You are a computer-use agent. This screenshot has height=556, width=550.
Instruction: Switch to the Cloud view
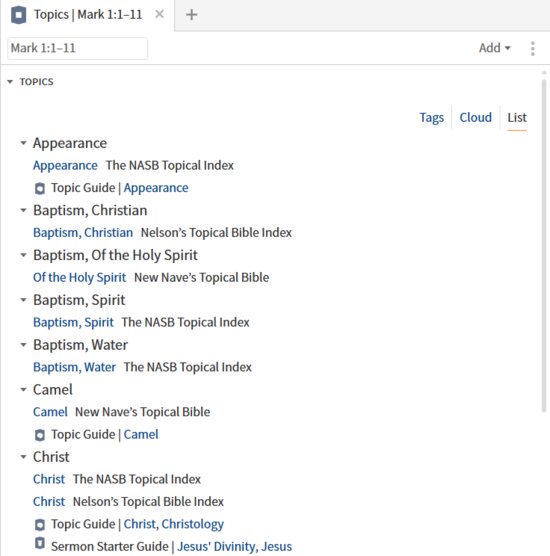click(476, 117)
